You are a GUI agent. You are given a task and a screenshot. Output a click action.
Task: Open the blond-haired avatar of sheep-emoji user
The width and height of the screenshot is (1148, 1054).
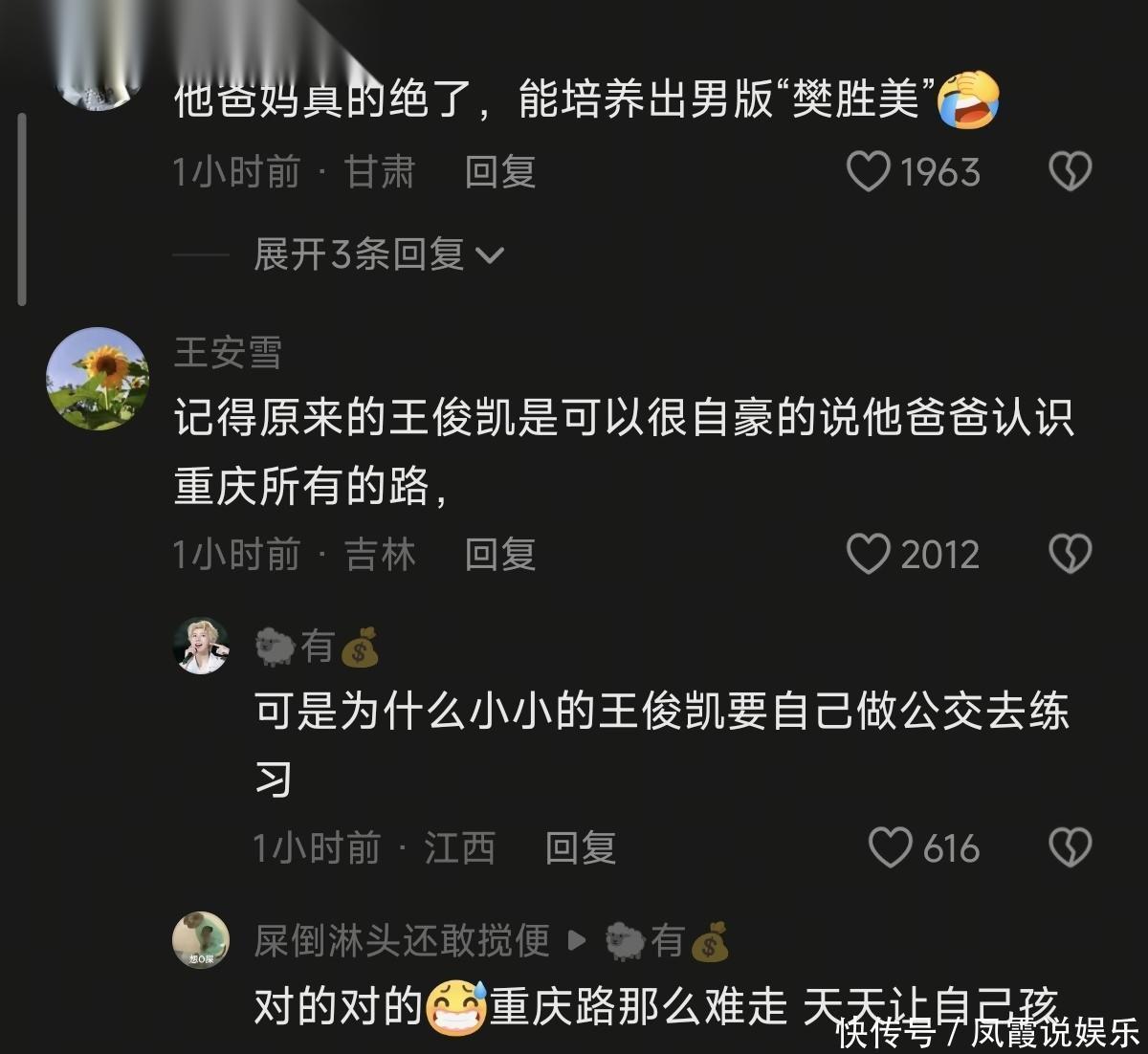(201, 647)
